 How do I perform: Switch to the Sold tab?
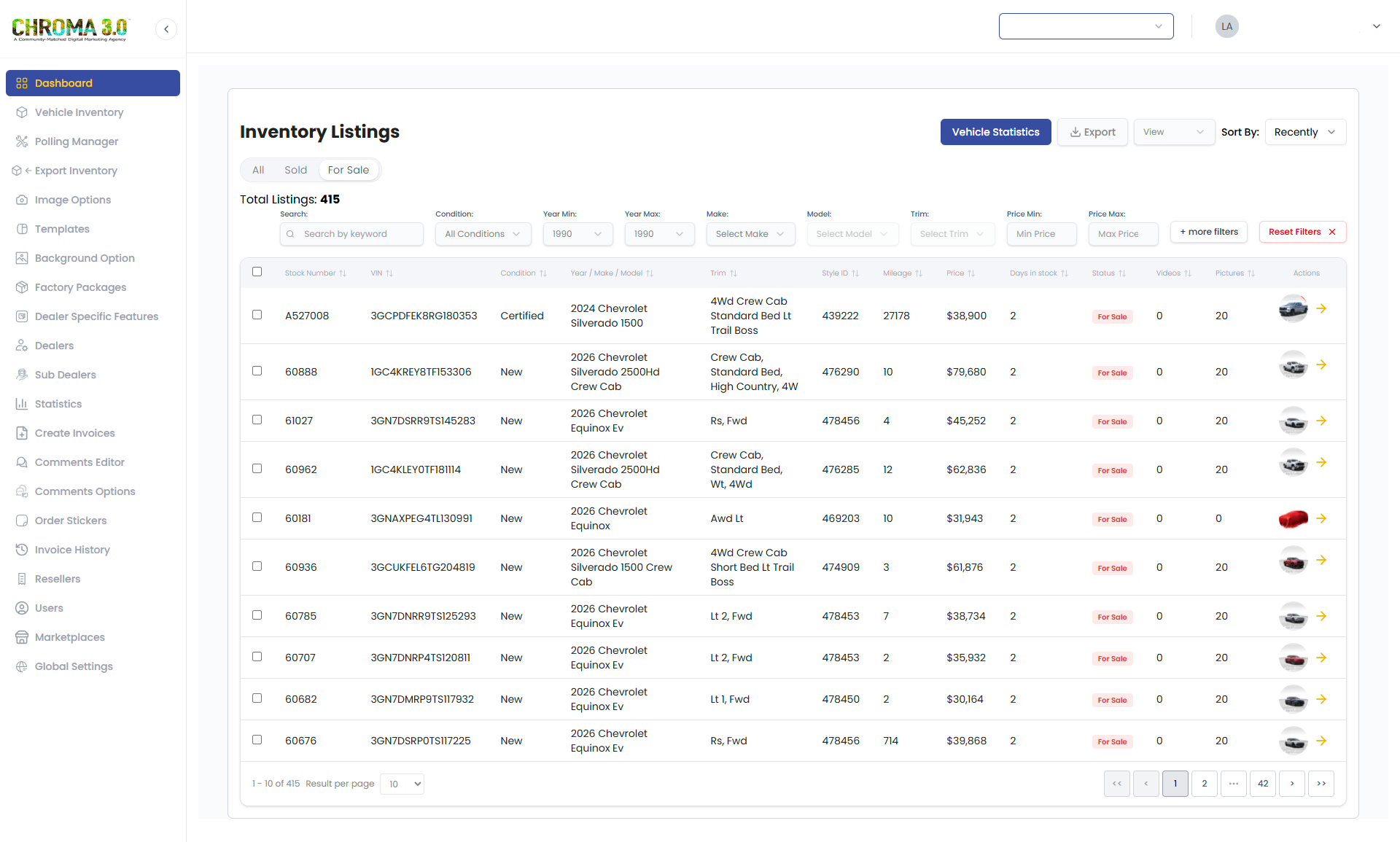(x=295, y=170)
